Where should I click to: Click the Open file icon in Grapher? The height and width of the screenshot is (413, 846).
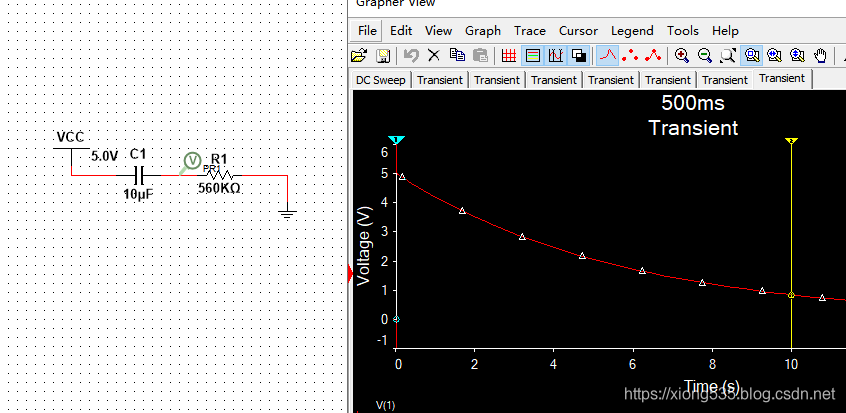[x=359, y=55]
